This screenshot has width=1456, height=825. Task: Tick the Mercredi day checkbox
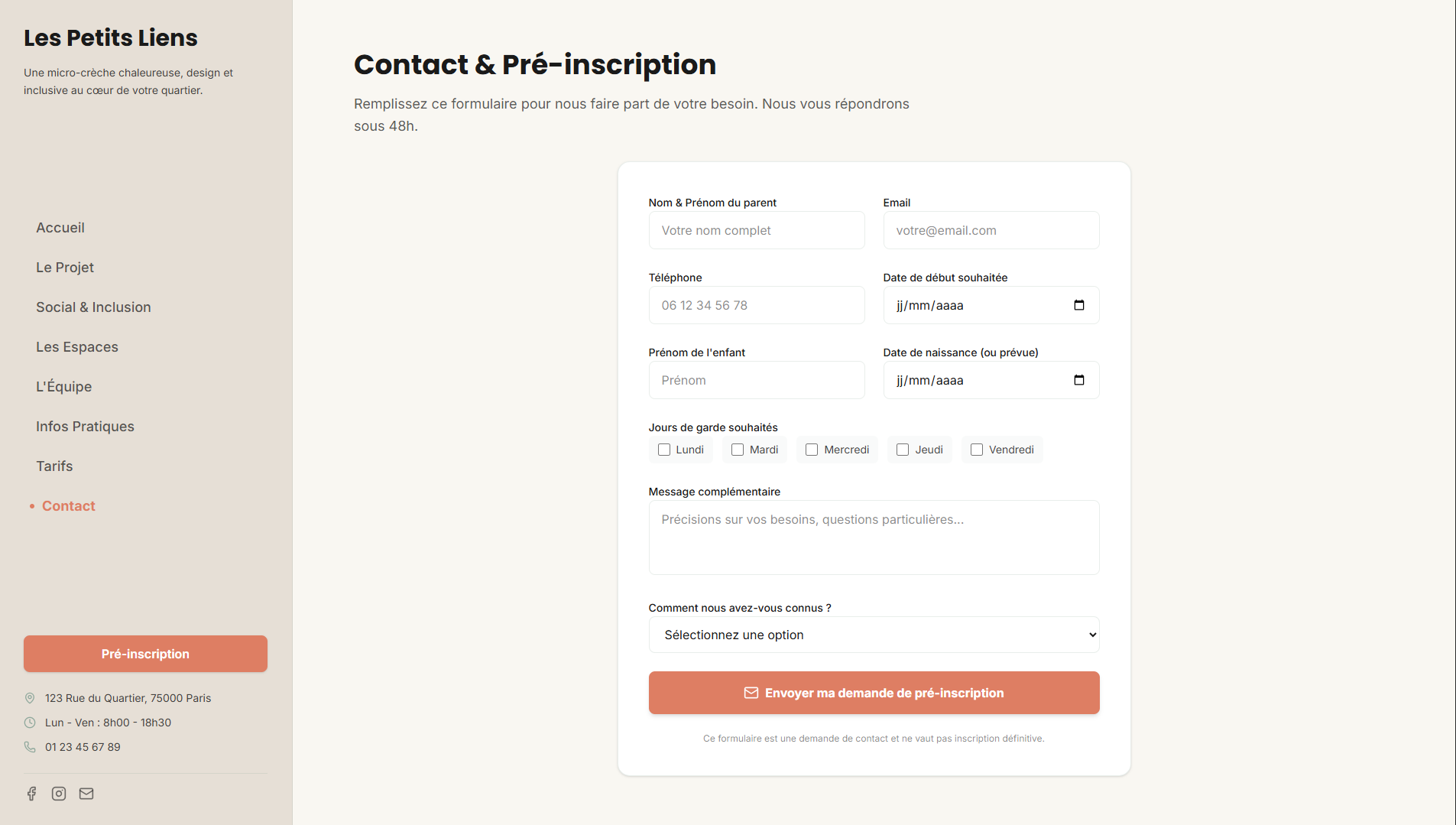point(812,450)
